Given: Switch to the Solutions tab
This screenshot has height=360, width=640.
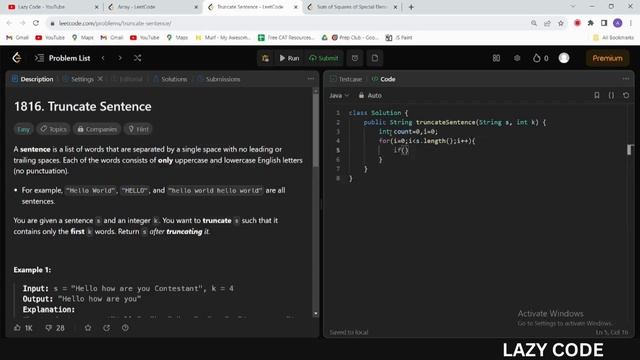Looking at the screenshot, I should [x=170, y=79].
